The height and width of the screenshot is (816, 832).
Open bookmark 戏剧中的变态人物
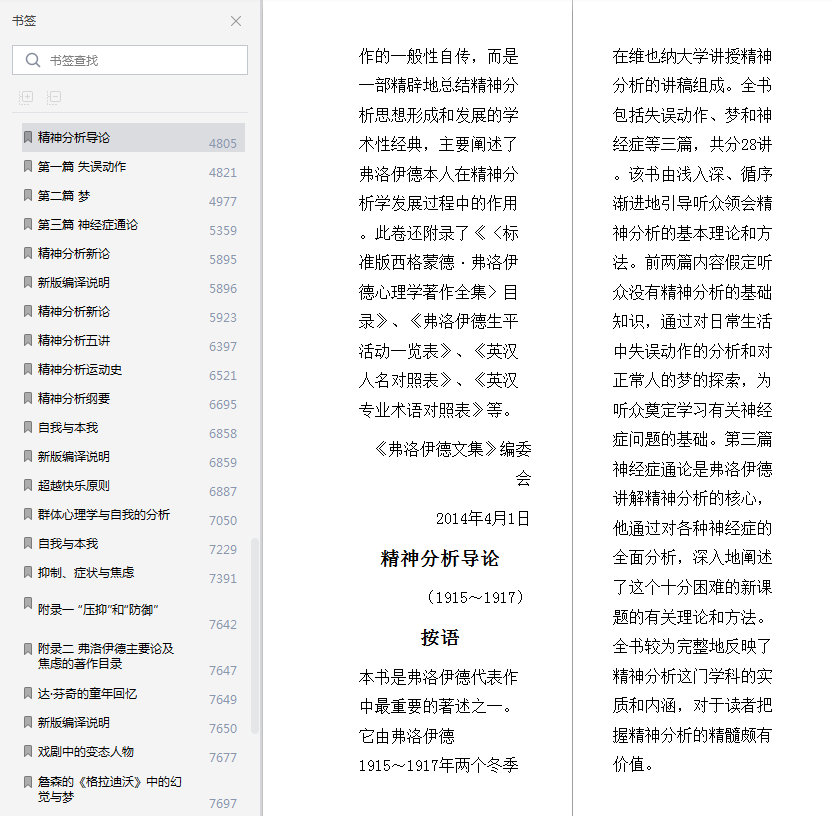(x=133, y=752)
